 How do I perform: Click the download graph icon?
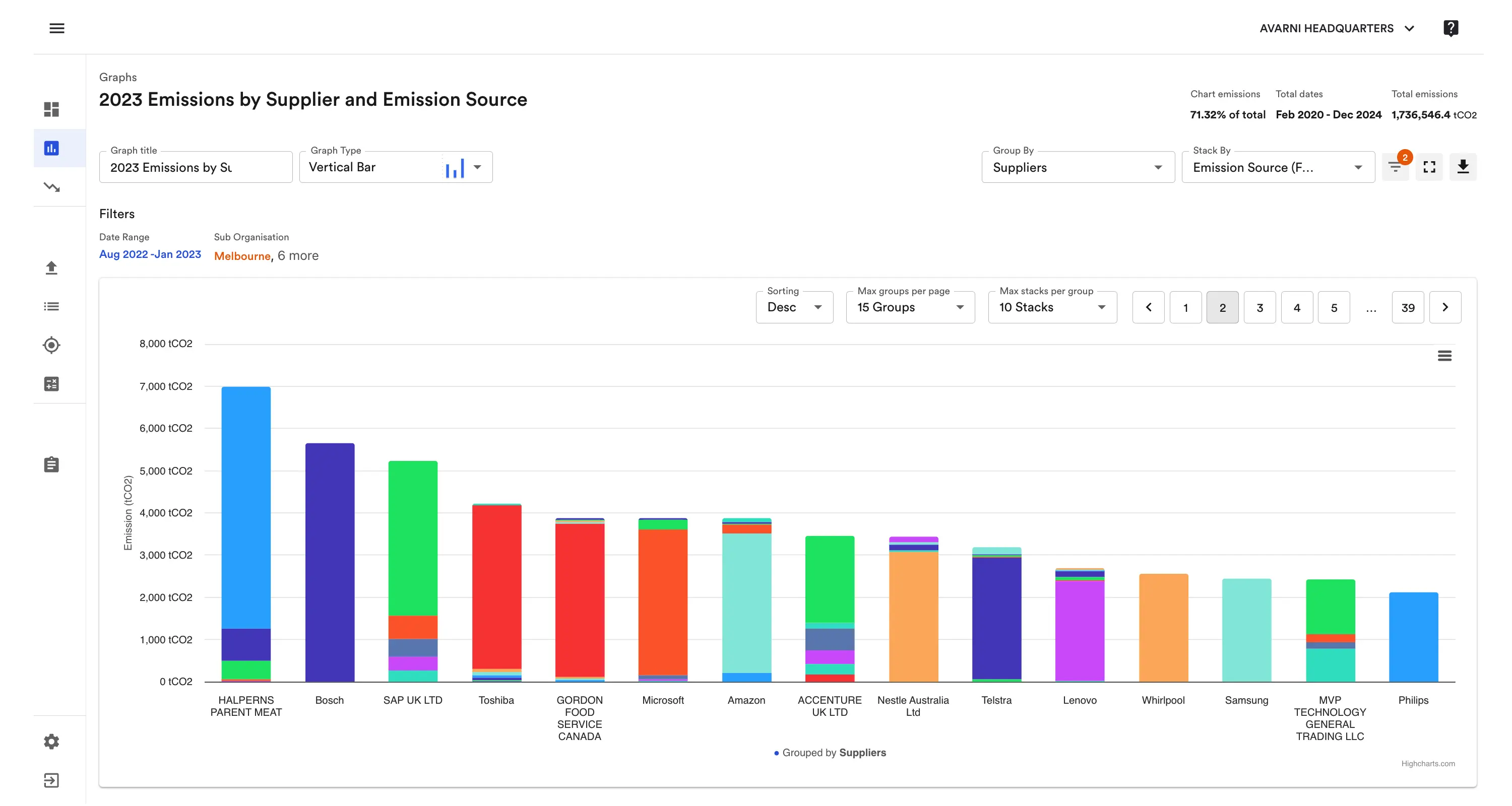point(1463,167)
